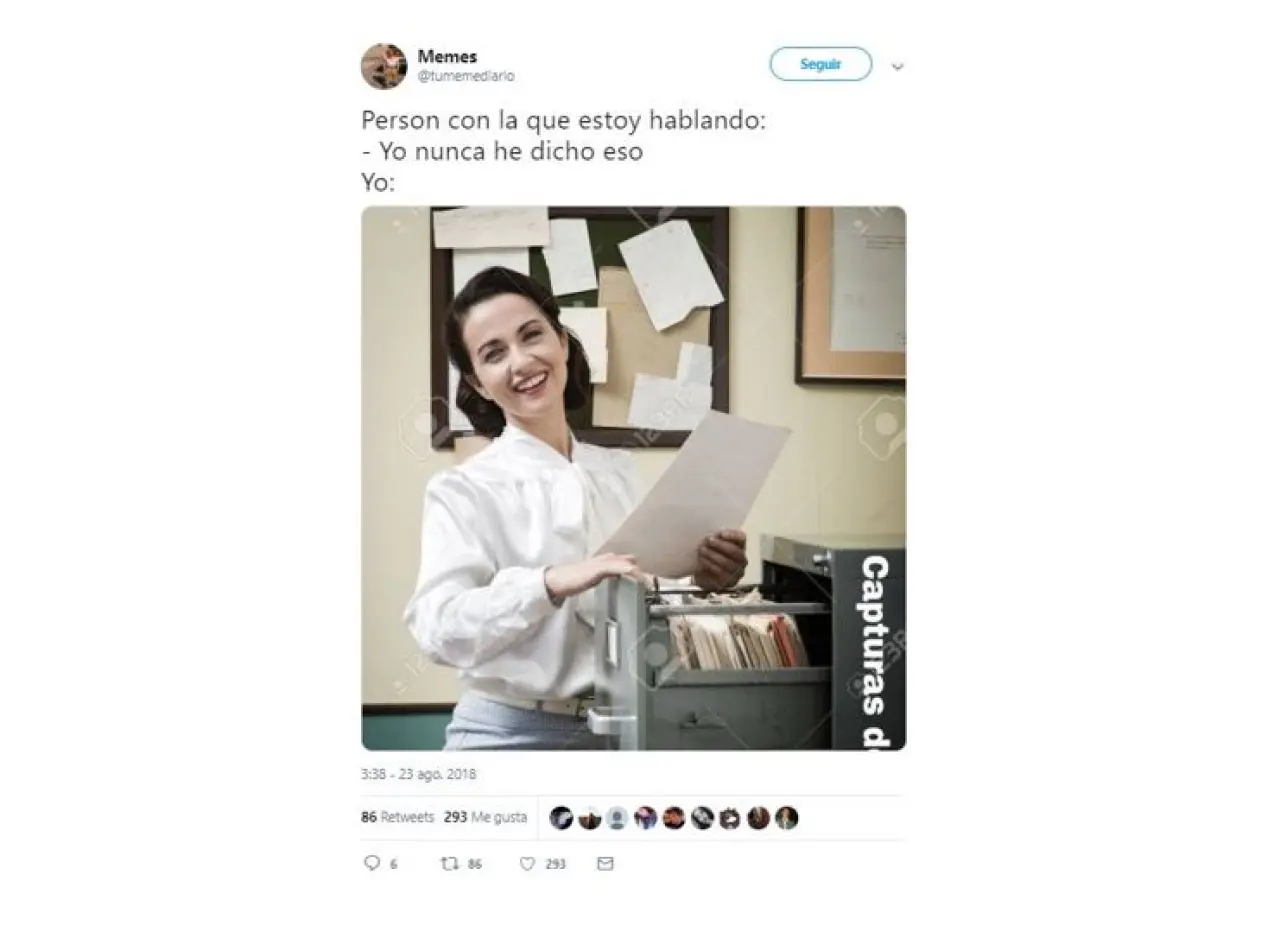The height and width of the screenshot is (926, 1280).
Task: Click the third liker avatar
Action: (x=618, y=818)
